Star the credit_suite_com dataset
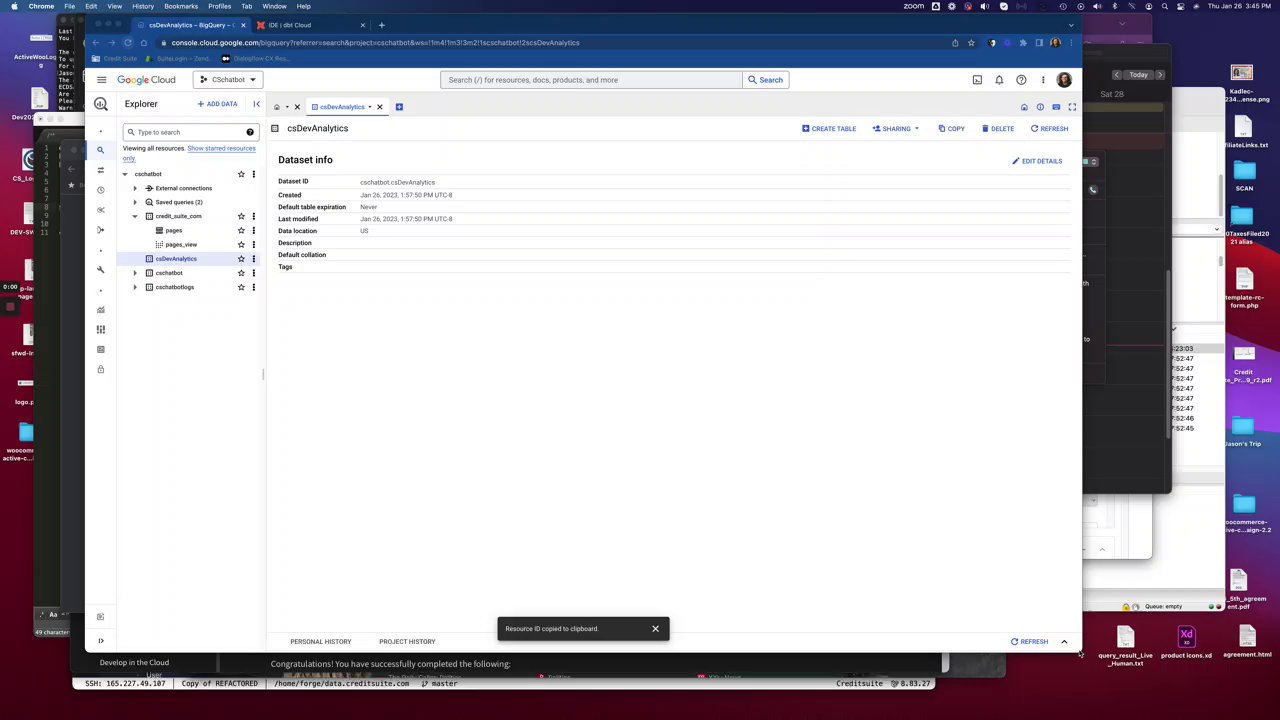1280x720 pixels. coord(241,216)
